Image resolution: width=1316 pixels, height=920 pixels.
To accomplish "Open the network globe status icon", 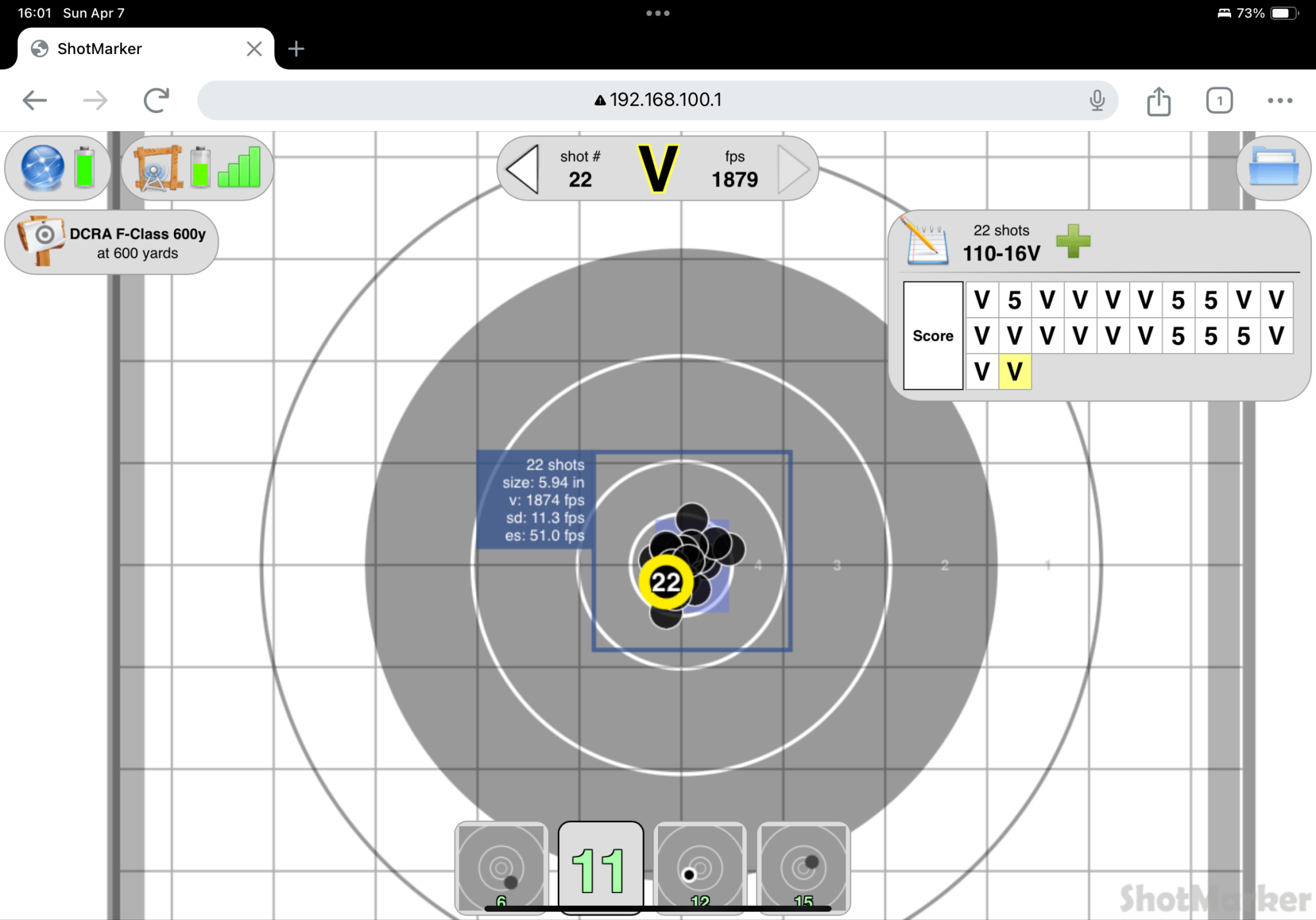I will tap(42, 168).
